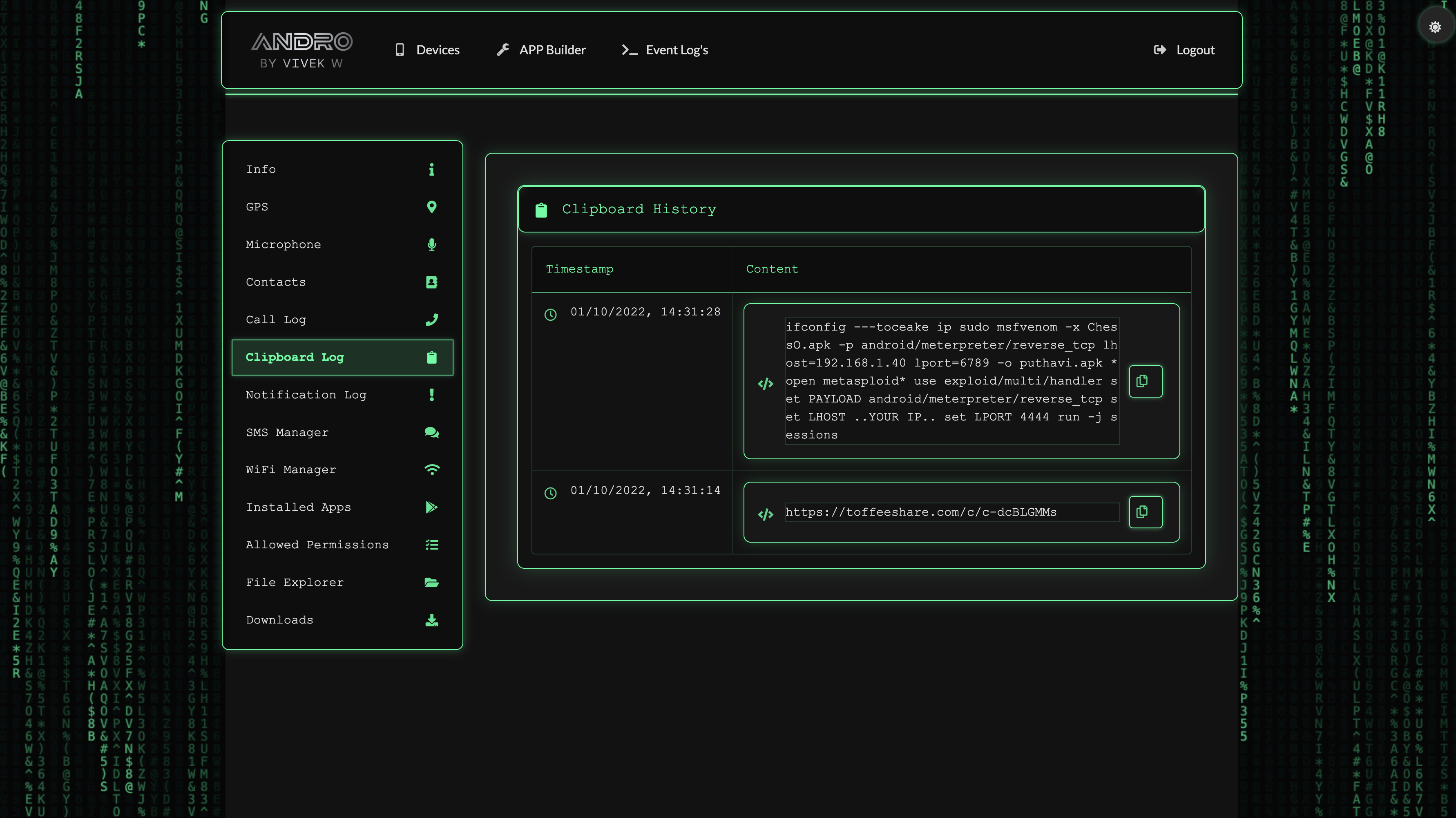Click the WiFi Manager signal icon

[431, 470]
